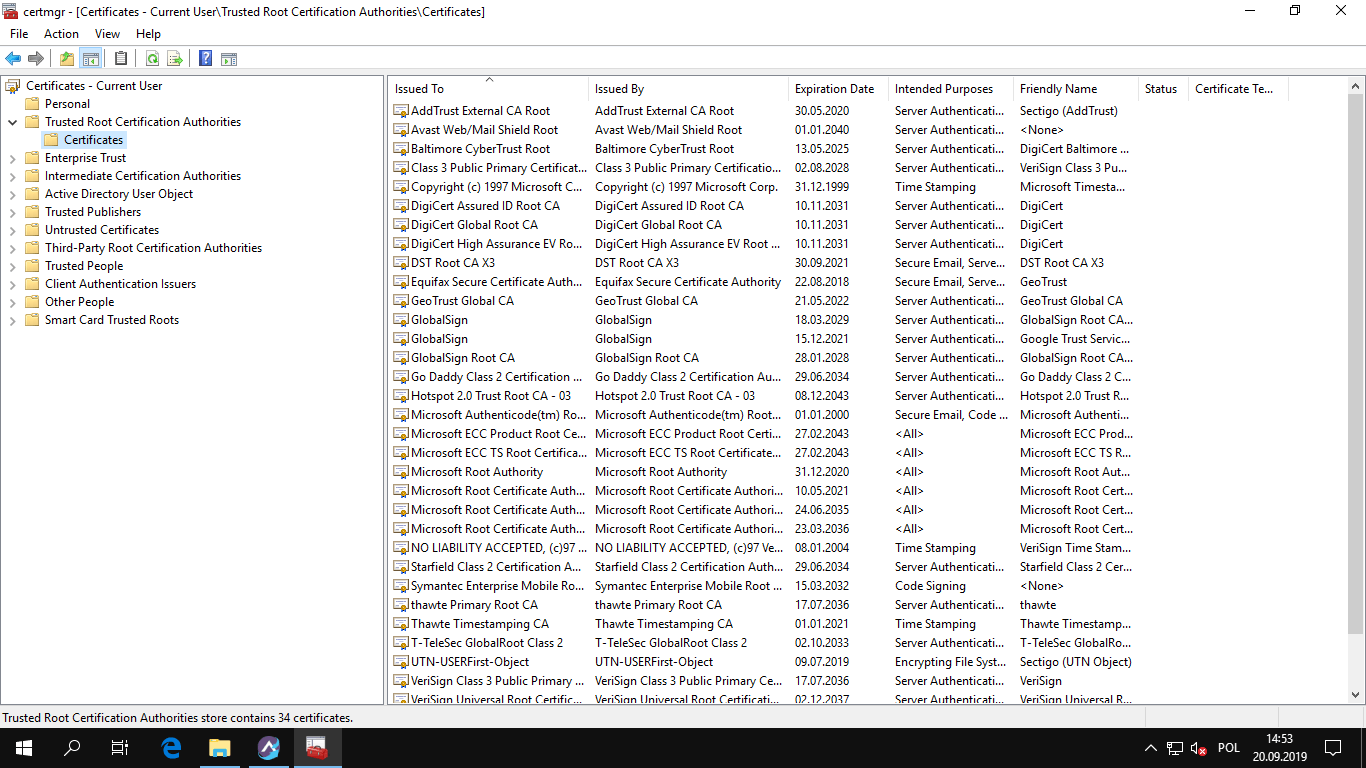Click the expiration date 30.05.2020
The width and height of the screenshot is (1366, 768).
[822, 111]
